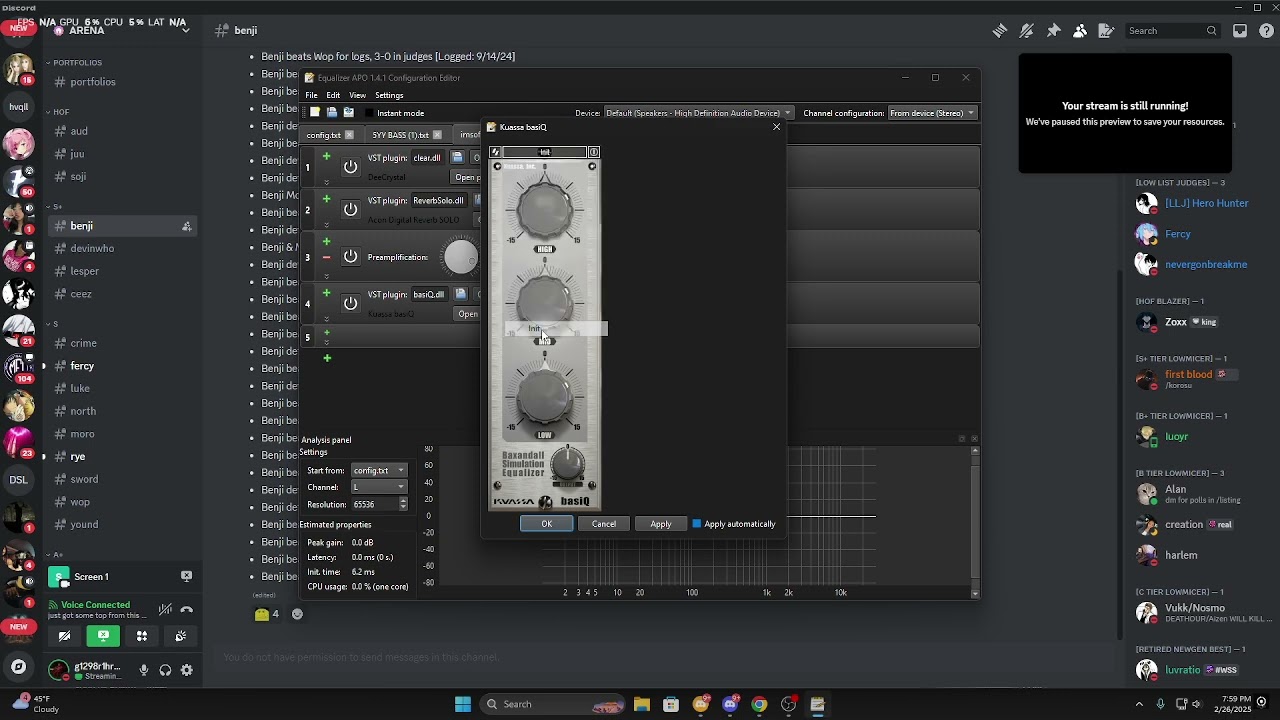
Task: Click Discord pinned messages icon
Action: click(1053, 31)
